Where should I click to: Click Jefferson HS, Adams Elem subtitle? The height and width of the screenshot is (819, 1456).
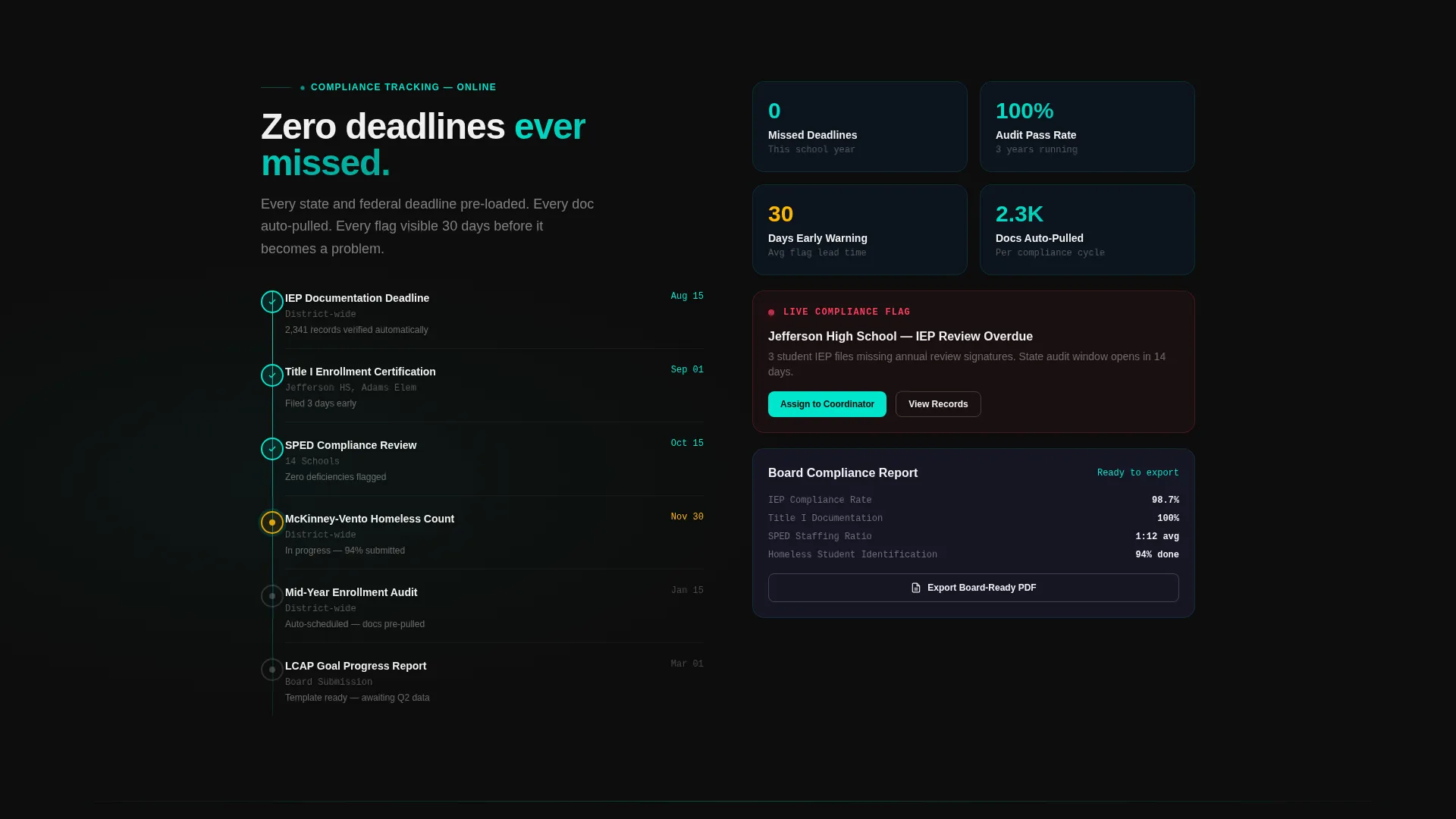(x=350, y=388)
